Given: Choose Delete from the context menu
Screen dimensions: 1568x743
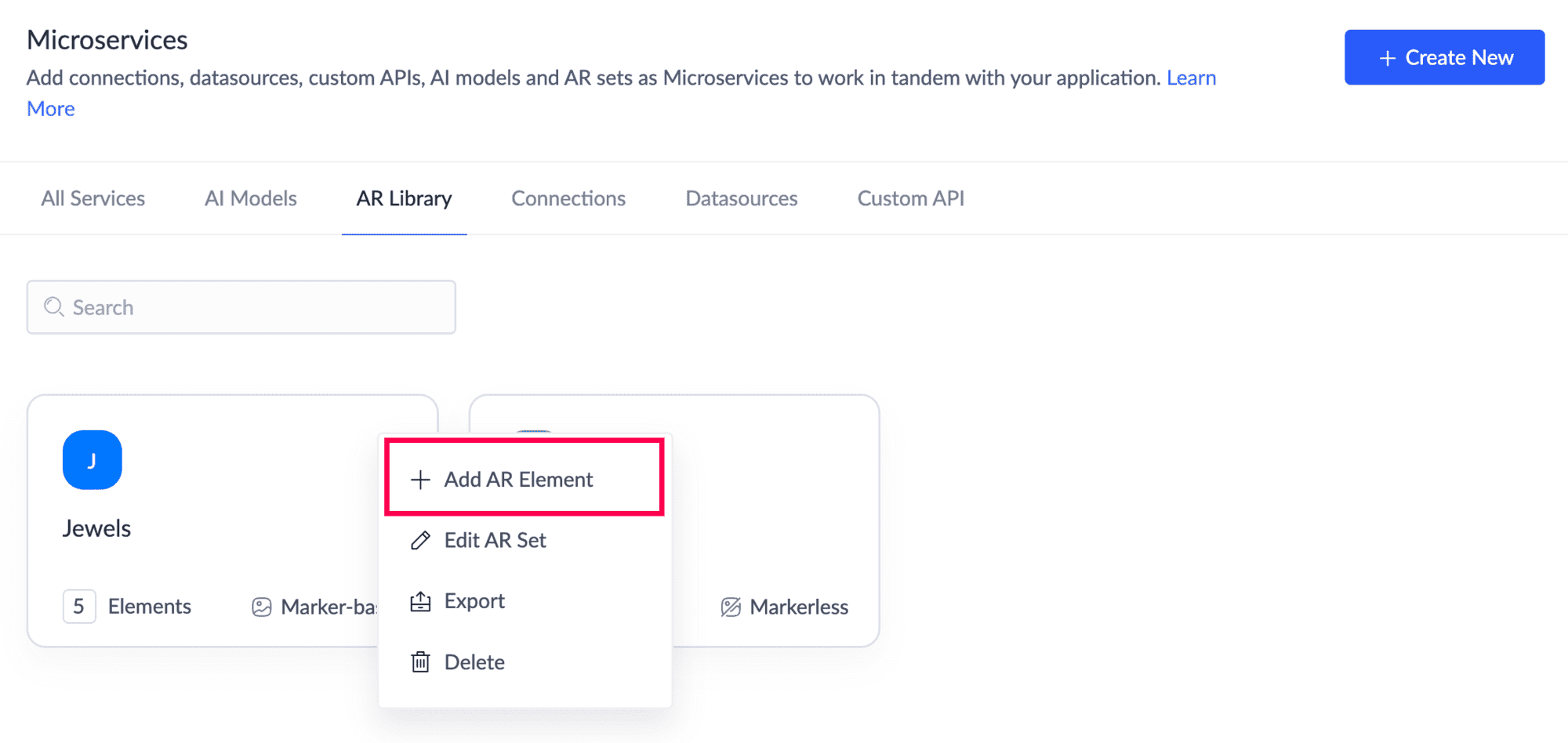Looking at the screenshot, I should 474,662.
